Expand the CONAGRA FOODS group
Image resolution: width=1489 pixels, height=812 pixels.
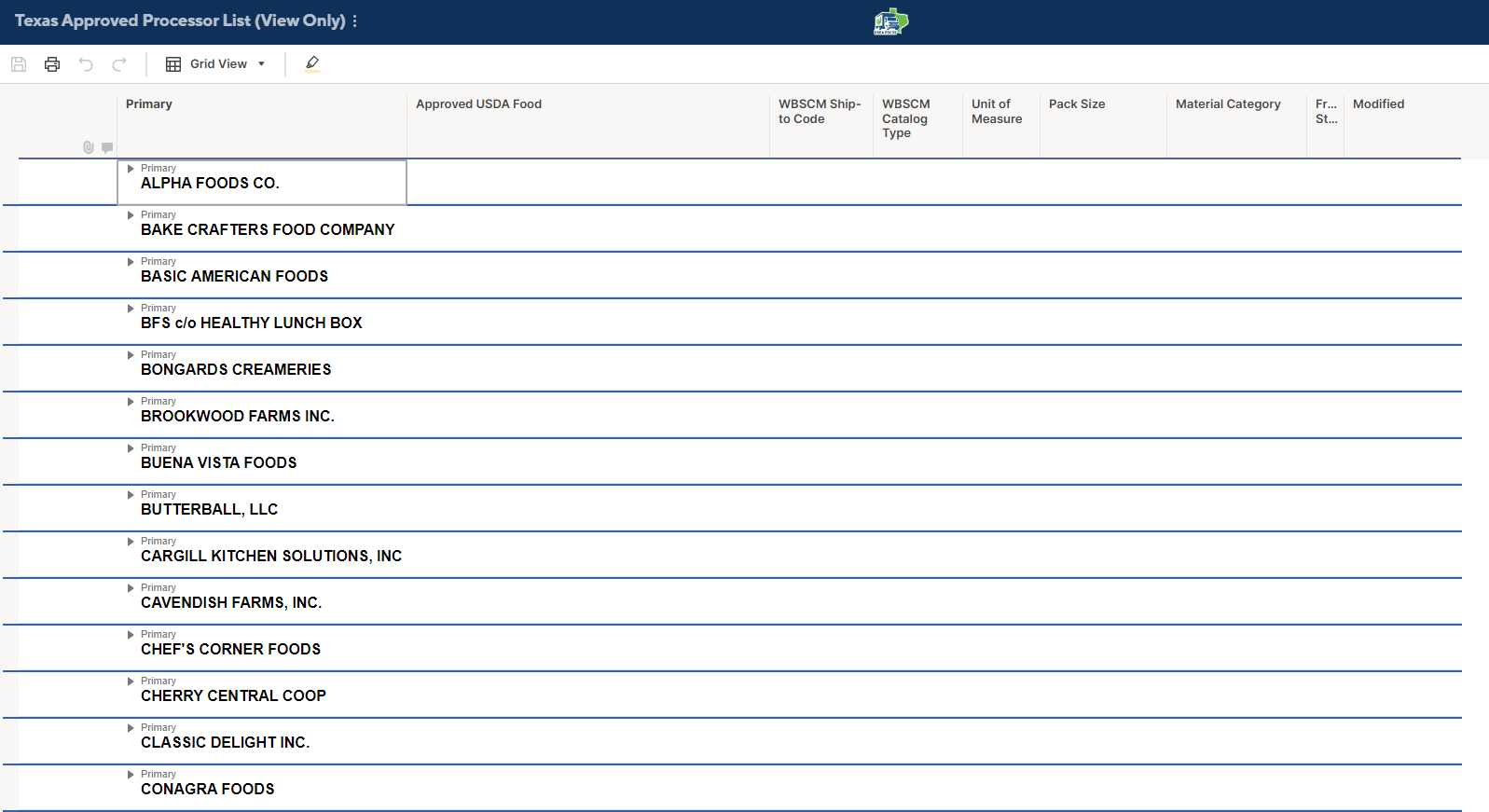tap(131, 775)
